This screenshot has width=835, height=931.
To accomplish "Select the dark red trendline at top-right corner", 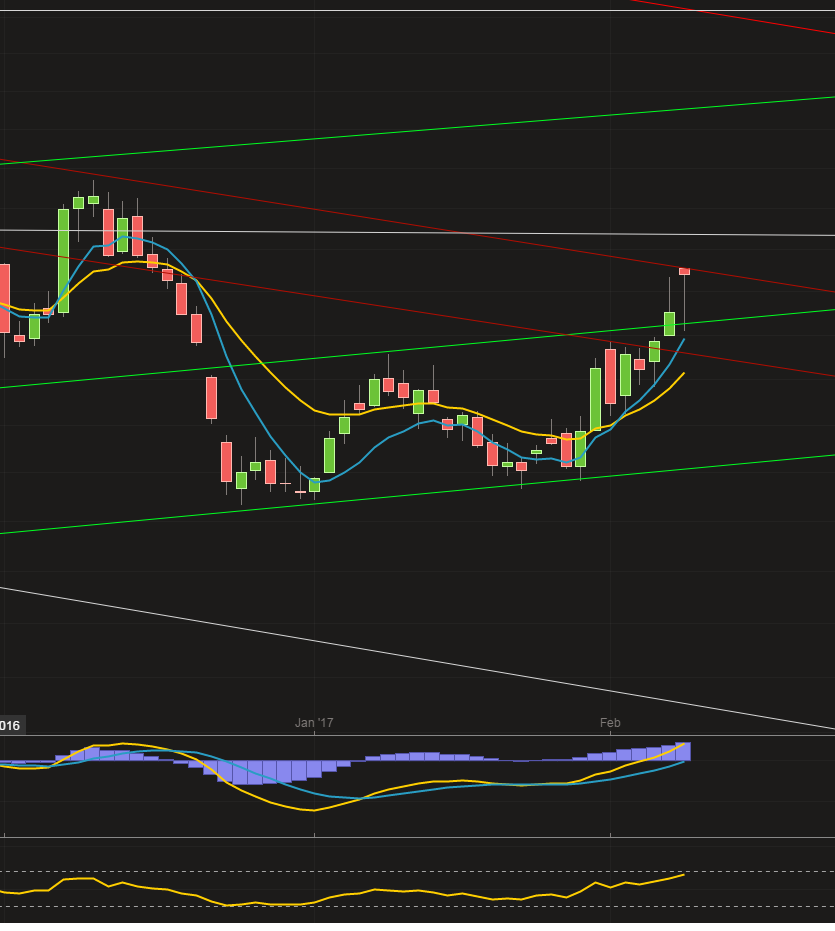I will click(733, 17).
